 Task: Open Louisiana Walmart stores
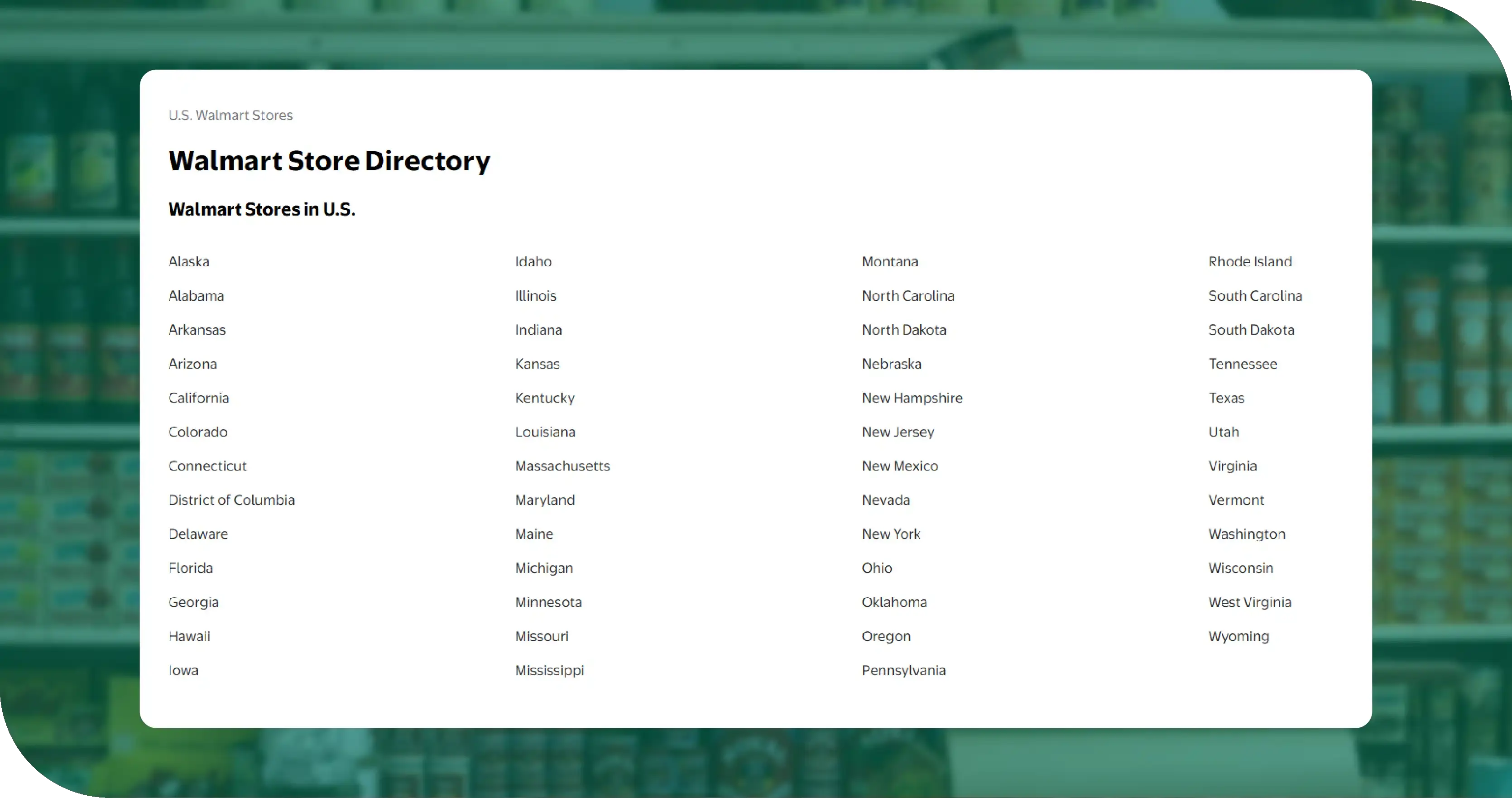[x=545, y=432]
